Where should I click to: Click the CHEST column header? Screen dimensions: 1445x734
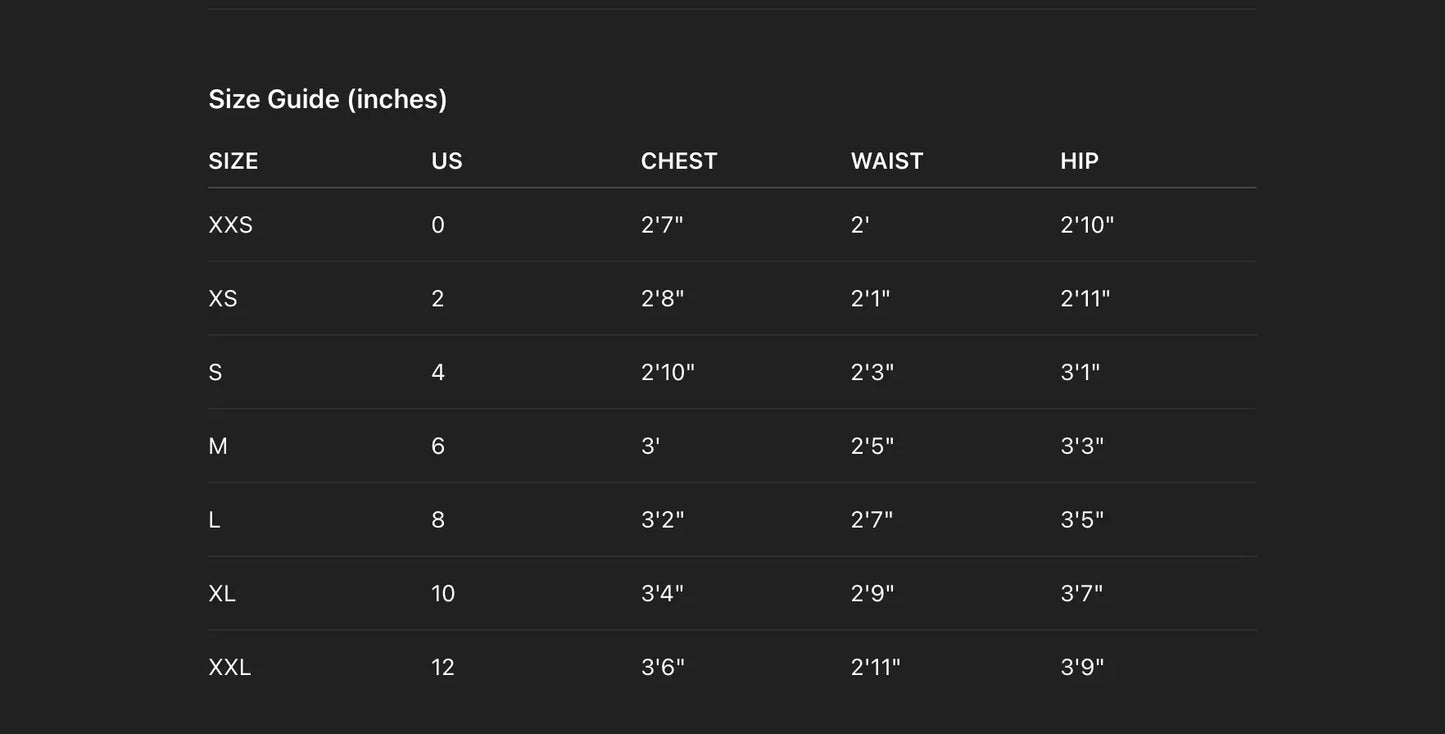[679, 161]
